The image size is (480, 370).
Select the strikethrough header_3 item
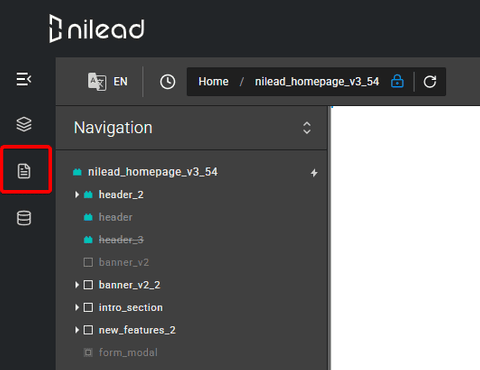(x=121, y=240)
